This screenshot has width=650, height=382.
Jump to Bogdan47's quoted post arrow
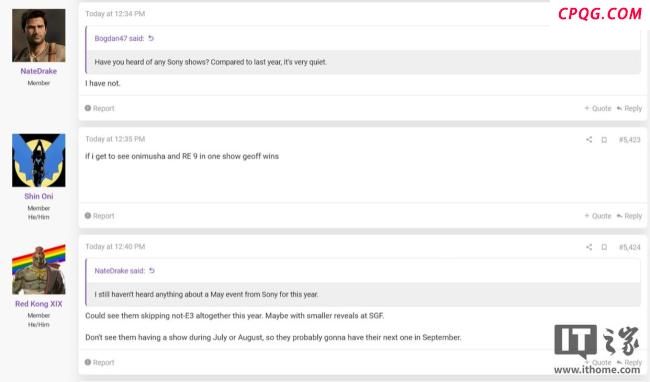coord(151,38)
